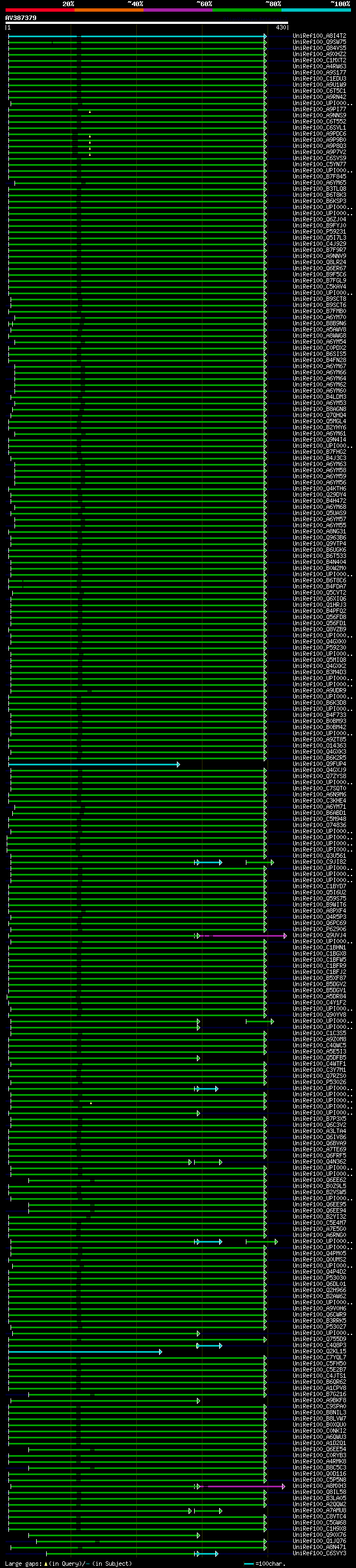Select the UniRef100_C7SQT0 entry
Screen dimensions: 356x1568
point(319,789)
